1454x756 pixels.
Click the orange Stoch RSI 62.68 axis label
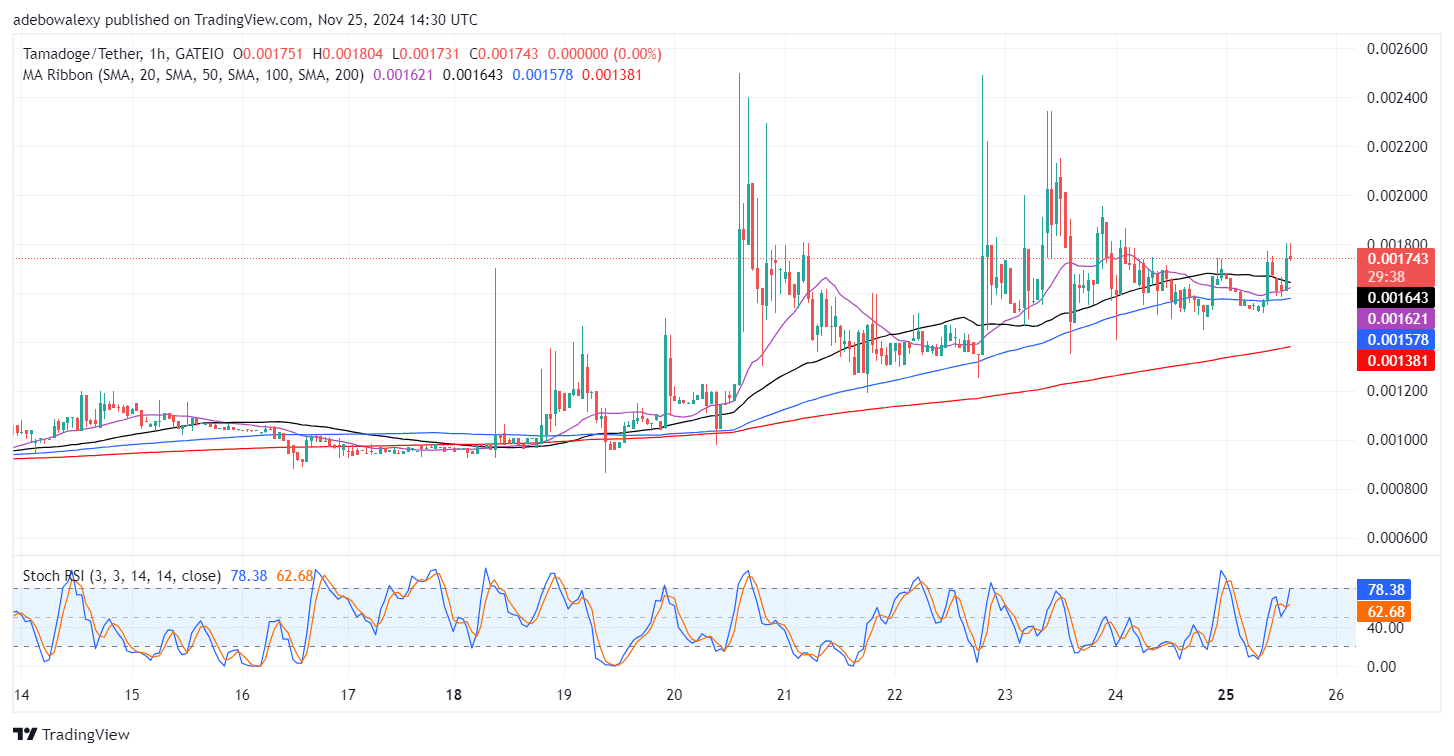pos(1384,610)
